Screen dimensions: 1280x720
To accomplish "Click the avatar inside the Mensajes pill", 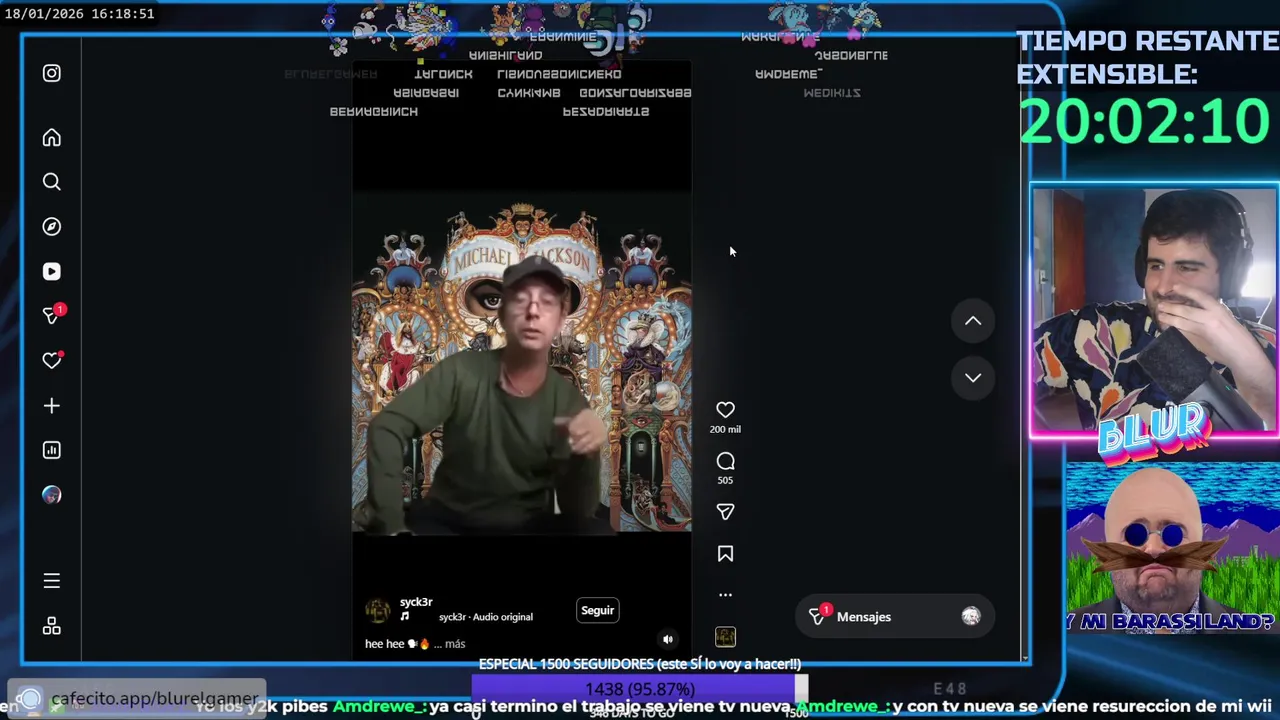I will pyautogui.click(x=971, y=617).
